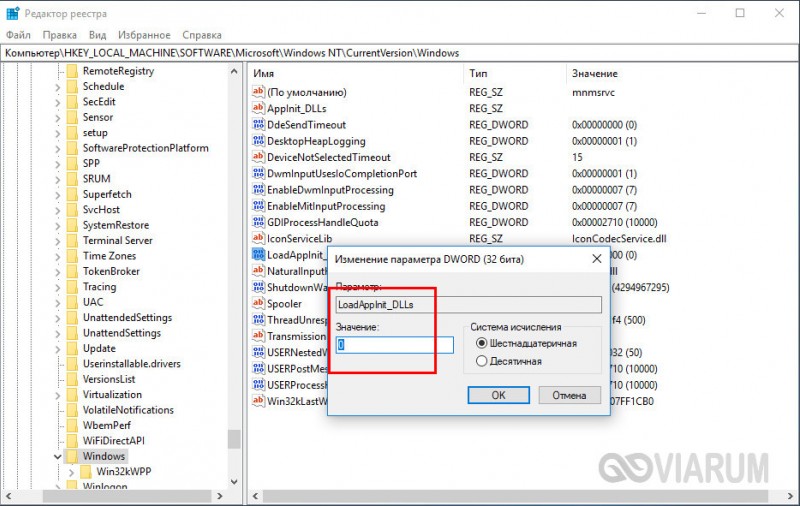Click the Terminal Server folder icon
The width and height of the screenshot is (800, 506).
pyautogui.click(x=72, y=240)
